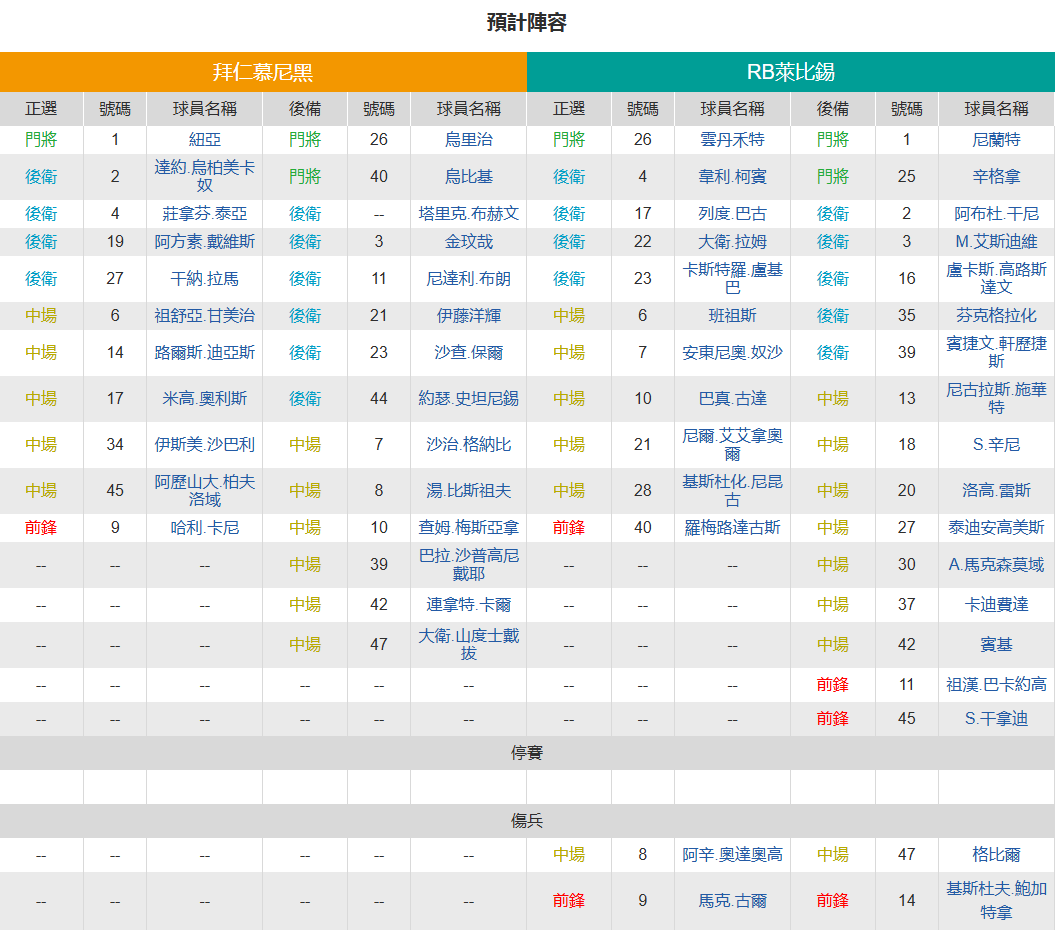Select 盧卡斯.高路斯達文 link

tap(996, 279)
